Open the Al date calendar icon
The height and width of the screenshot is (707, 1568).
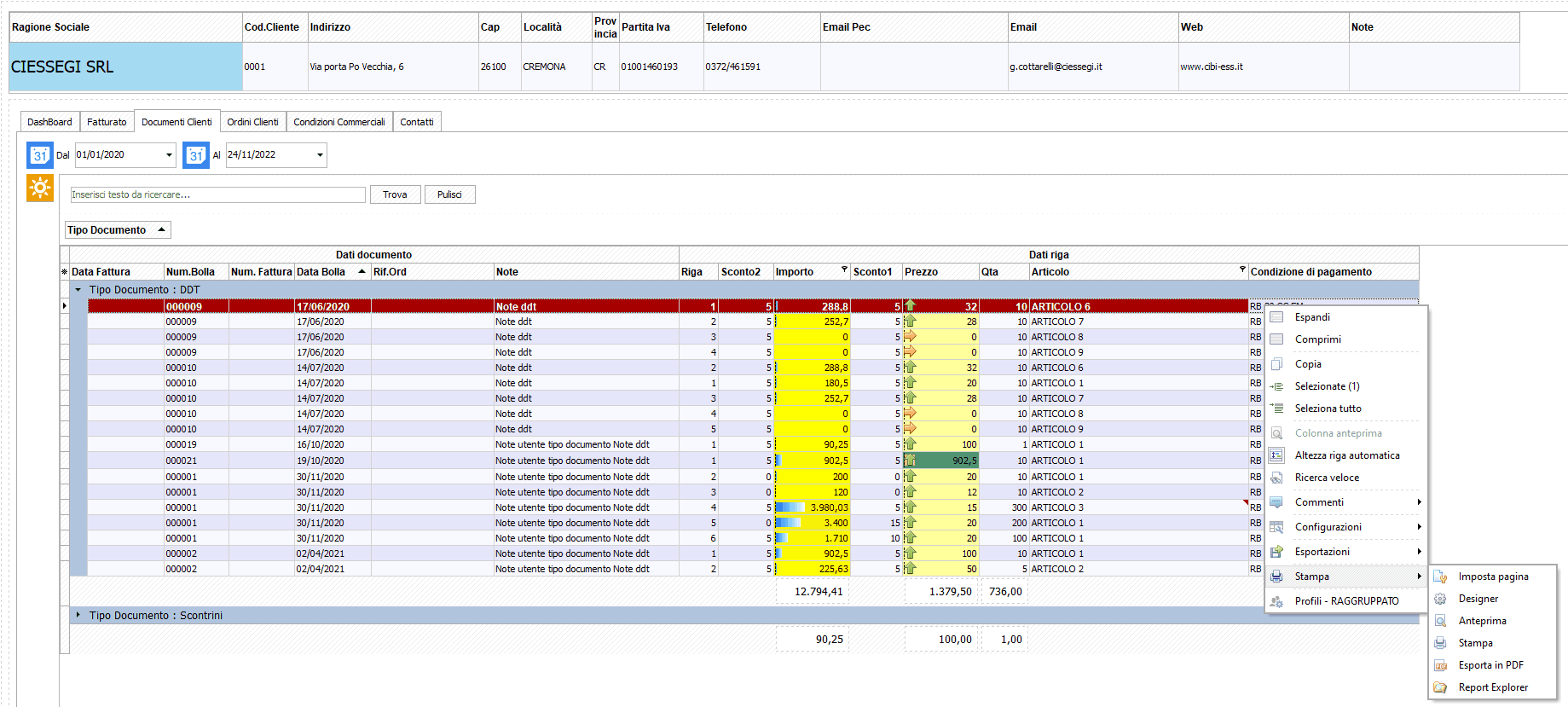196,155
